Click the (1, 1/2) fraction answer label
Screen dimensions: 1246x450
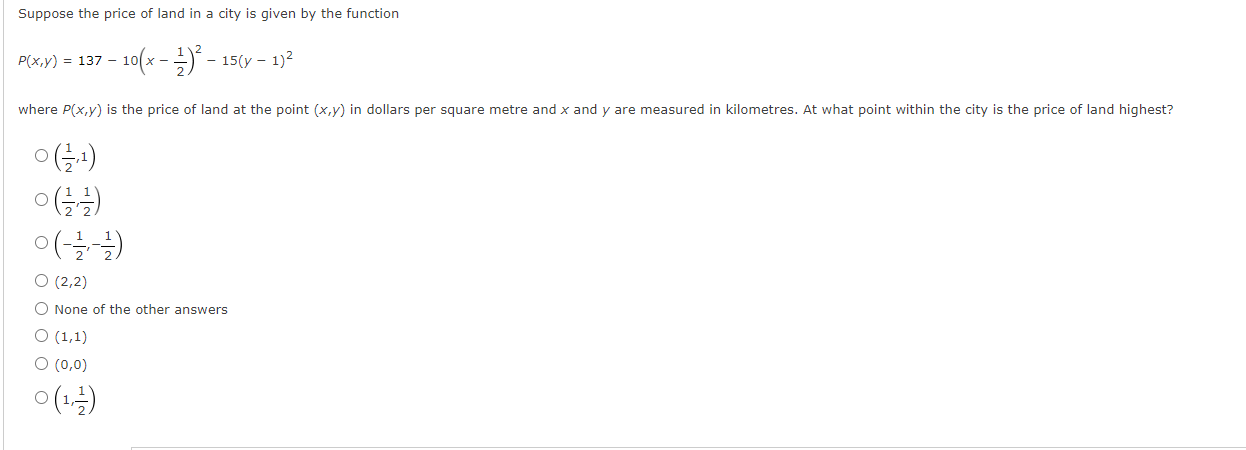[x=76, y=398]
